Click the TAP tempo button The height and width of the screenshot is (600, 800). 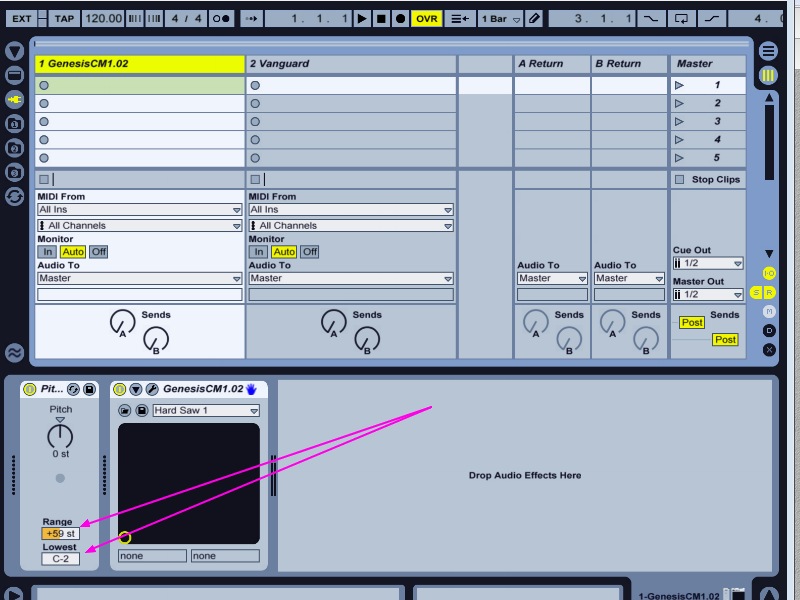point(64,18)
